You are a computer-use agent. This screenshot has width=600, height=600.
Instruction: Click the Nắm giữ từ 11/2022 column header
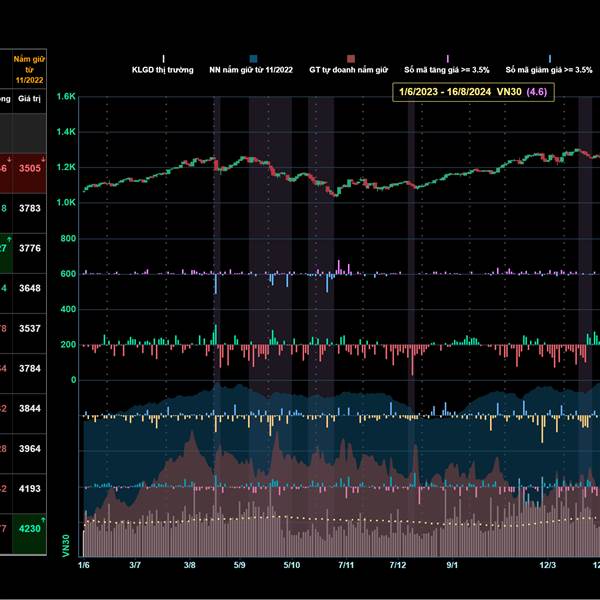point(29,70)
